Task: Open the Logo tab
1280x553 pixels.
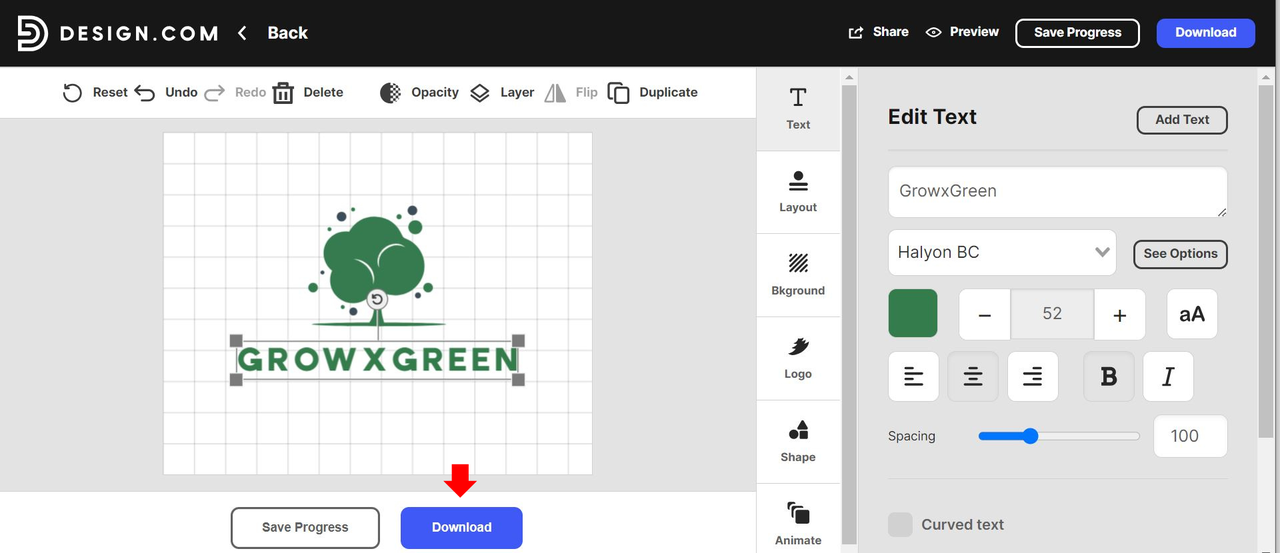Action: 798,358
